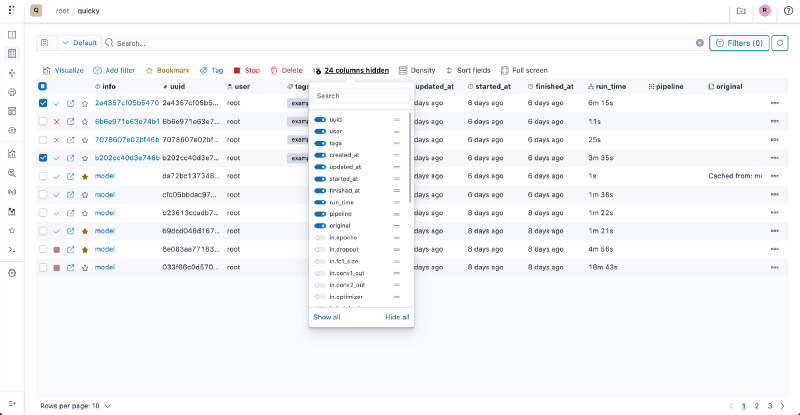Toggle off the user column switch

click(x=320, y=131)
